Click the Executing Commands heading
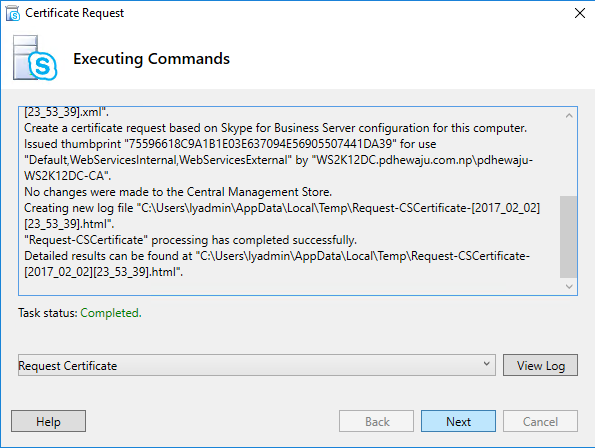This screenshot has height=448, width=595. [x=151, y=59]
